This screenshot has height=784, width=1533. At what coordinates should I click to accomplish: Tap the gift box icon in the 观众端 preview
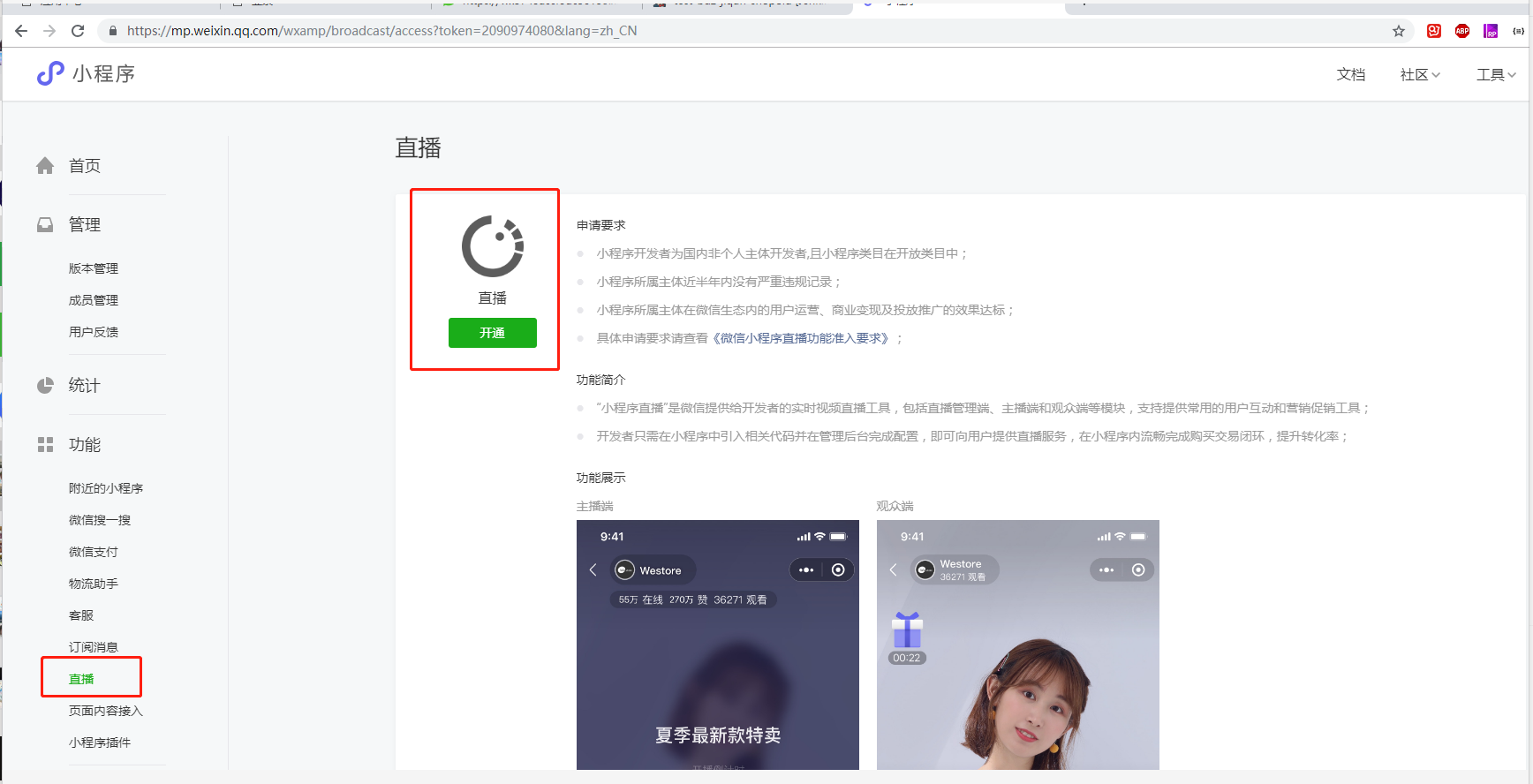907,629
